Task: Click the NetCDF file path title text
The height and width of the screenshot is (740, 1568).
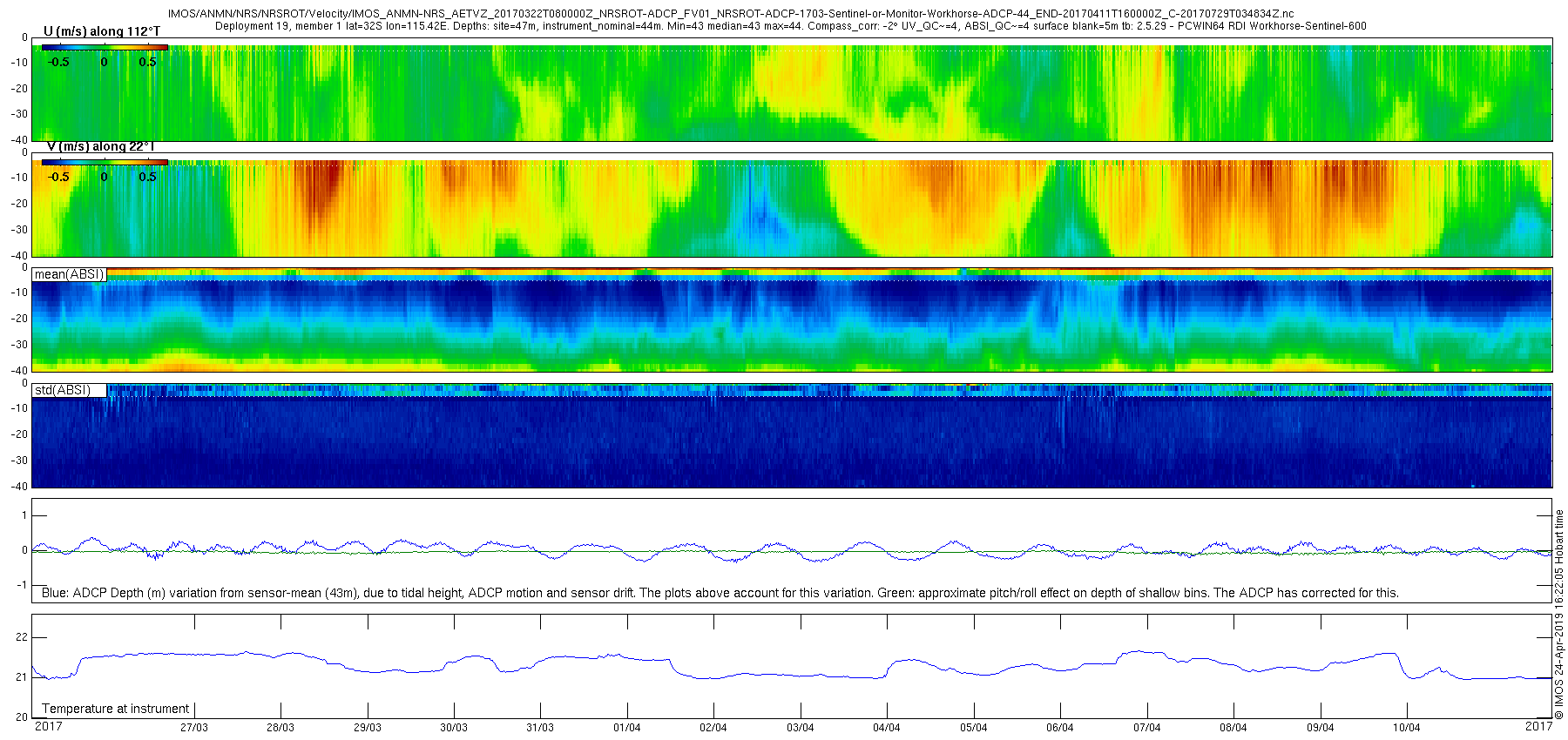Action: tap(731, 14)
